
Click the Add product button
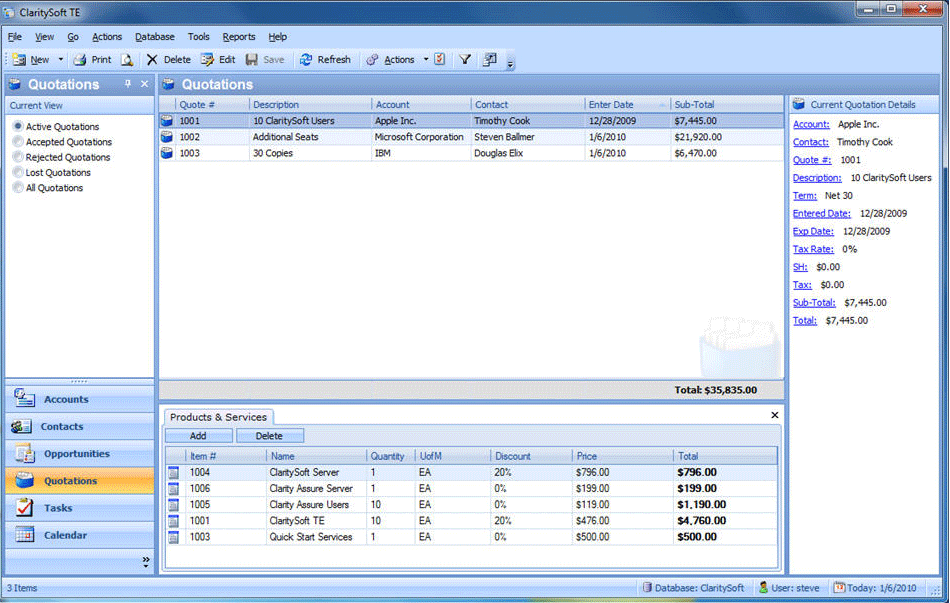(x=198, y=436)
